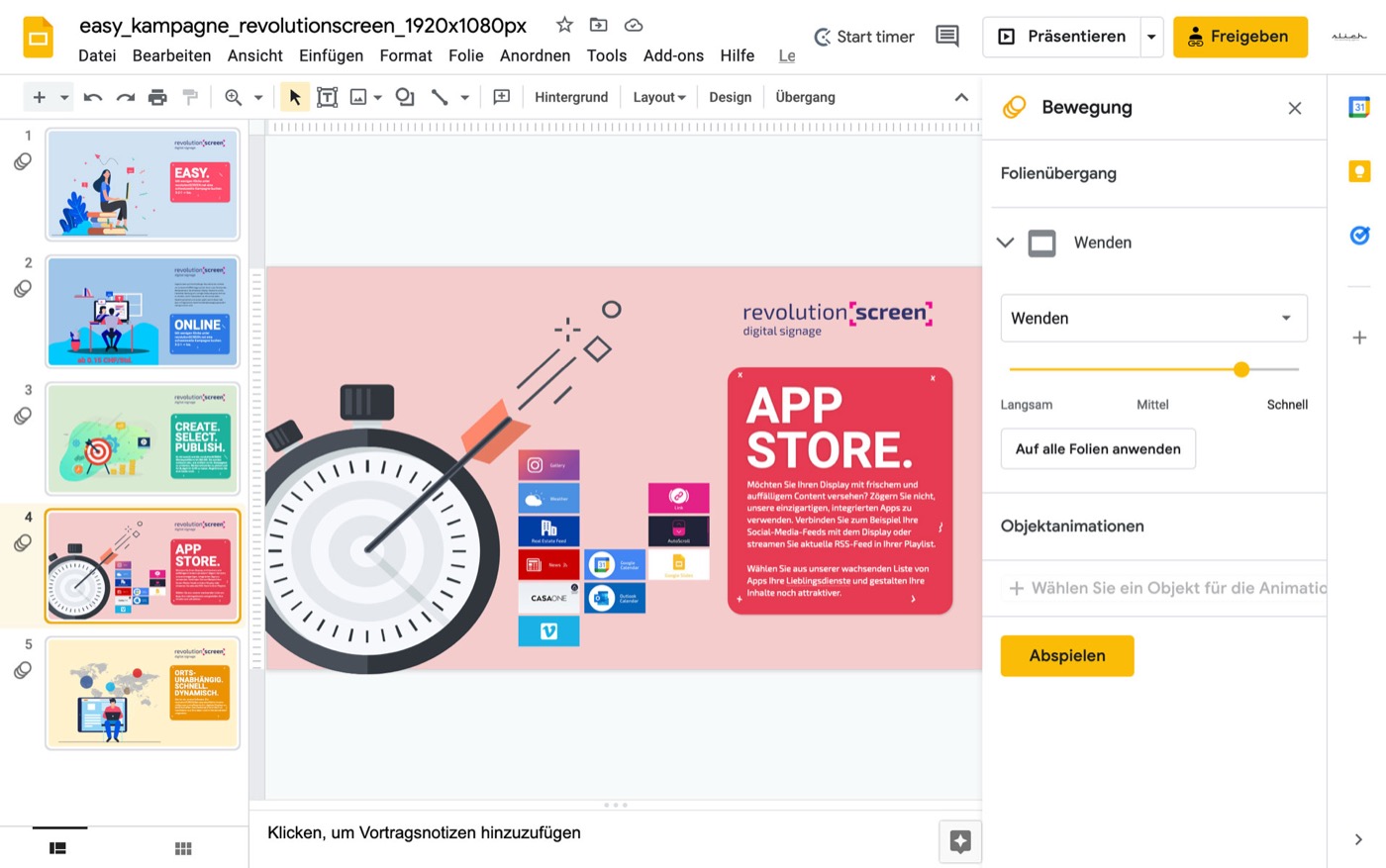Open Google Keep side panel
Viewport: 1386px width, 868px height.
coord(1359,171)
